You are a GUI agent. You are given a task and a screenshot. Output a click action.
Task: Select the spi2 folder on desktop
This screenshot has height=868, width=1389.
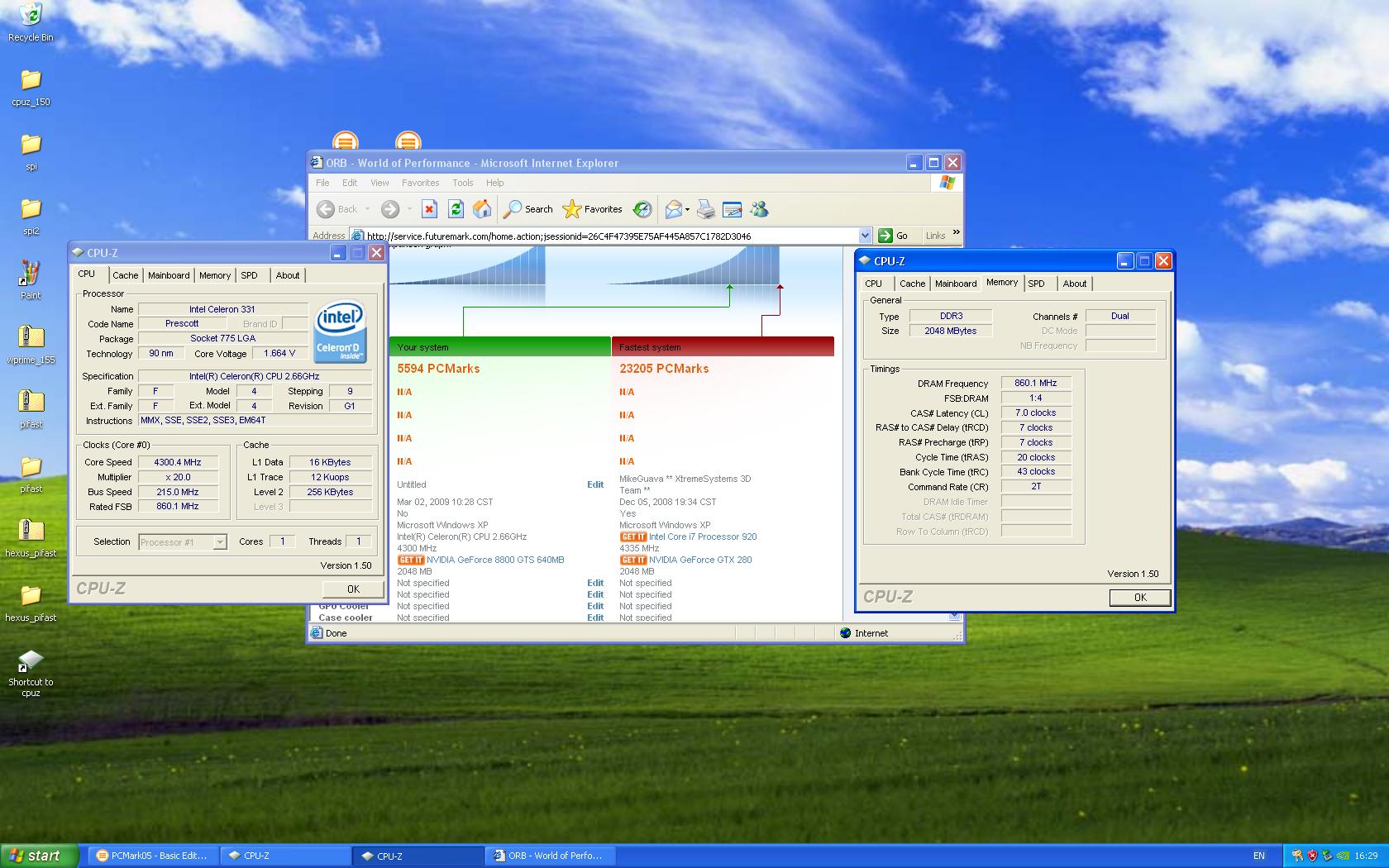coord(31,217)
